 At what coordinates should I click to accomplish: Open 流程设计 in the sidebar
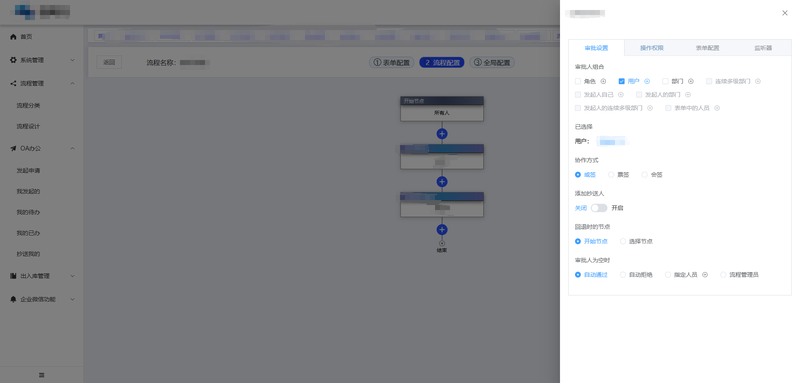click(x=28, y=126)
